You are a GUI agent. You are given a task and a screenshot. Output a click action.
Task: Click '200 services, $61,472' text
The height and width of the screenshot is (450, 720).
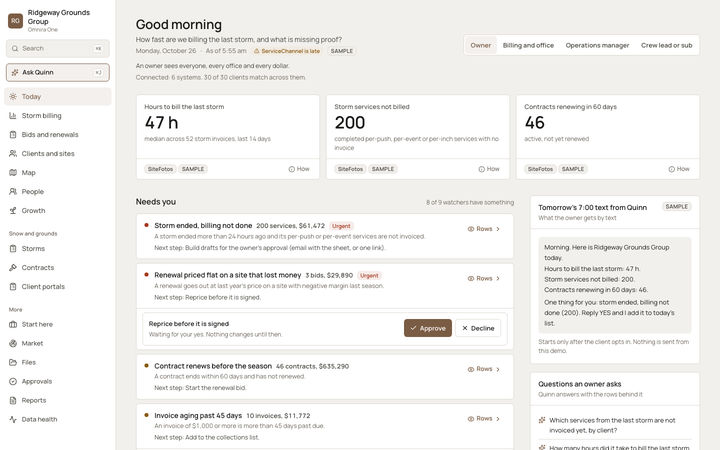[x=290, y=226]
